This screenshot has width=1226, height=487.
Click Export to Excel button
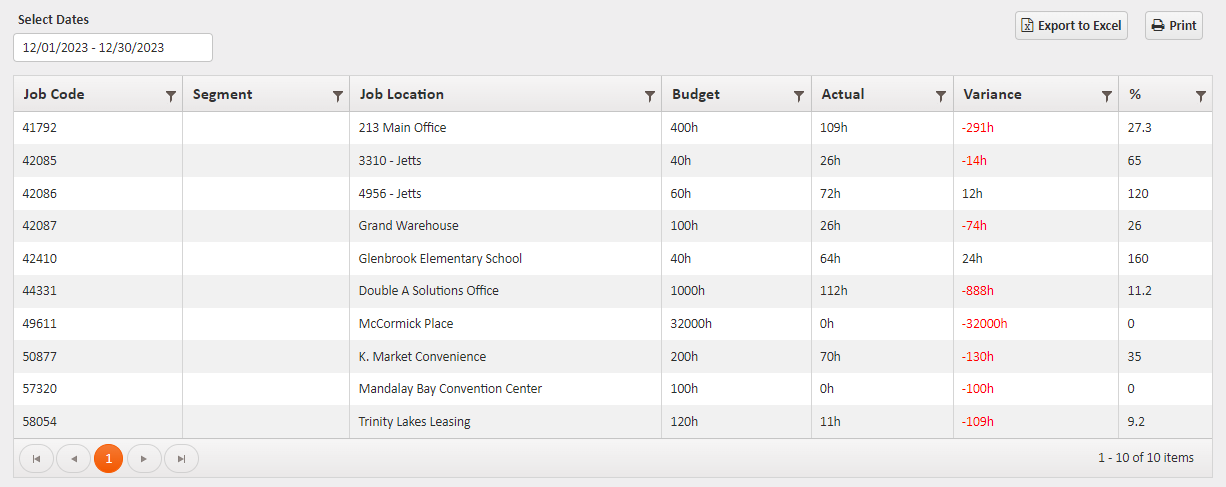[1071, 26]
